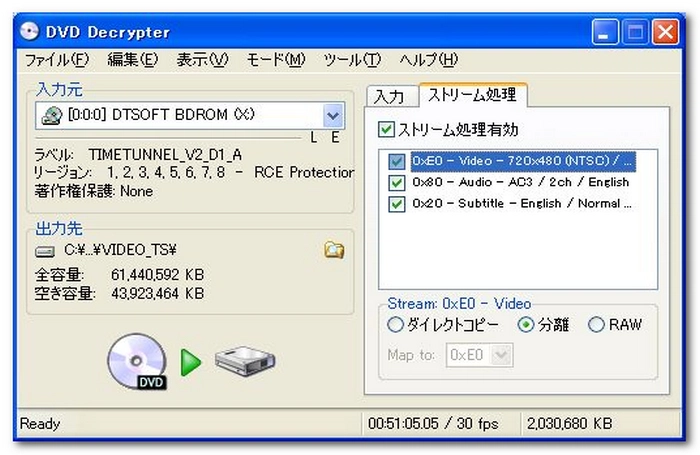Select the 0xE0 Video 720x480 stream row
Screen dimensions: 700x455
click(522, 161)
